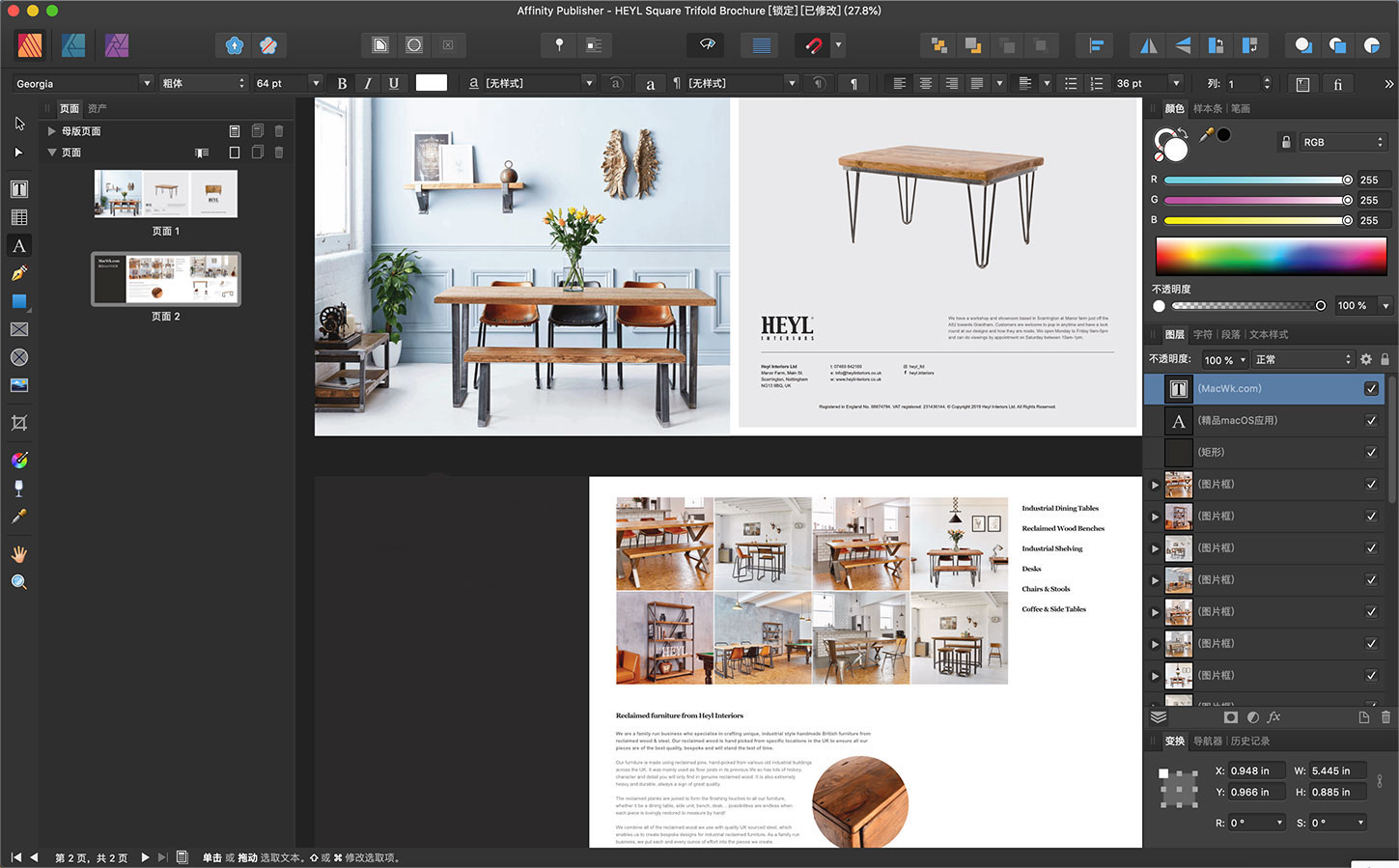Toggle the RGB color lock icon
Viewport: 1399px width, 868px height.
click(1286, 142)
